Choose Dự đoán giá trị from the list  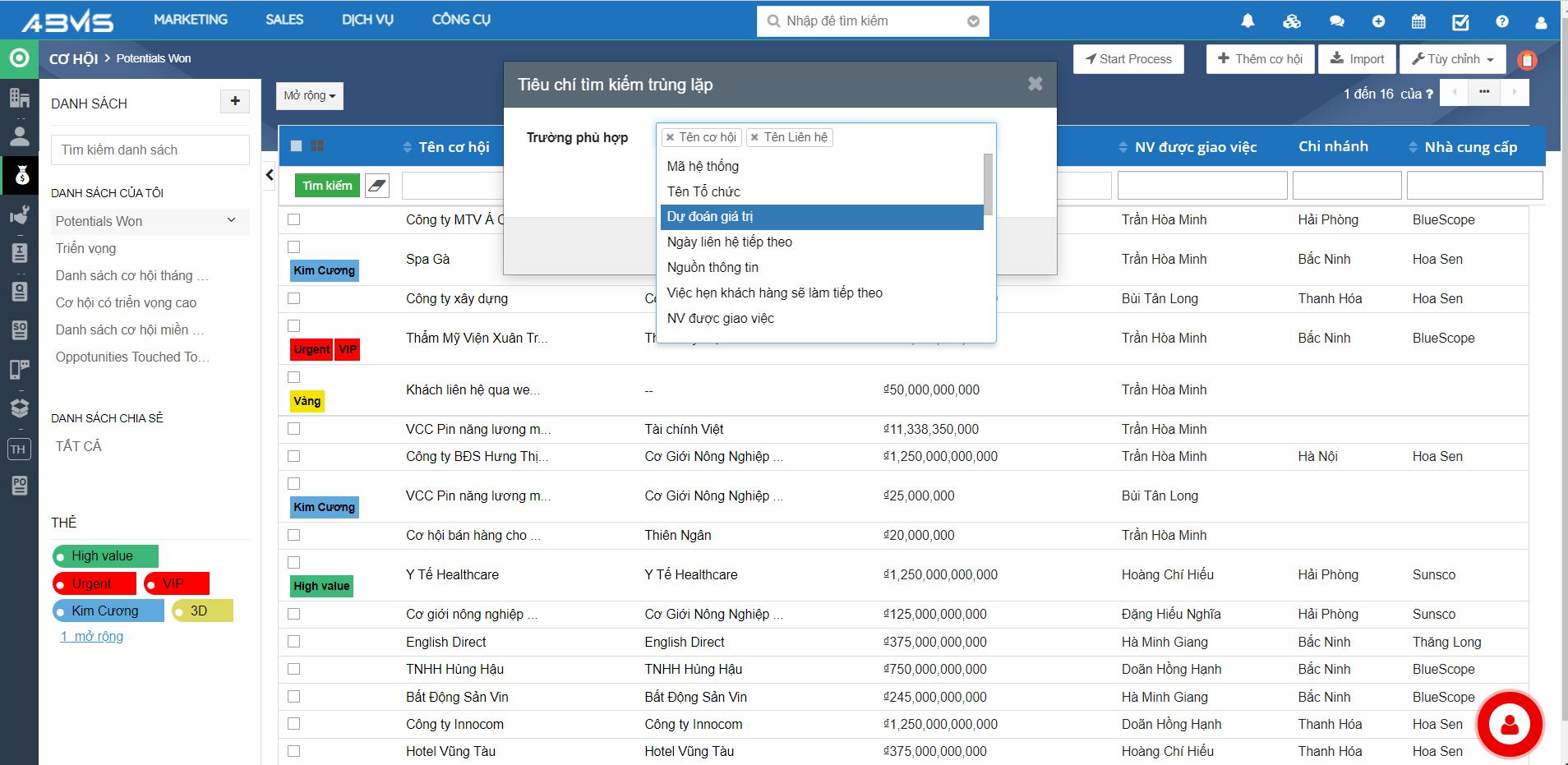822,217
